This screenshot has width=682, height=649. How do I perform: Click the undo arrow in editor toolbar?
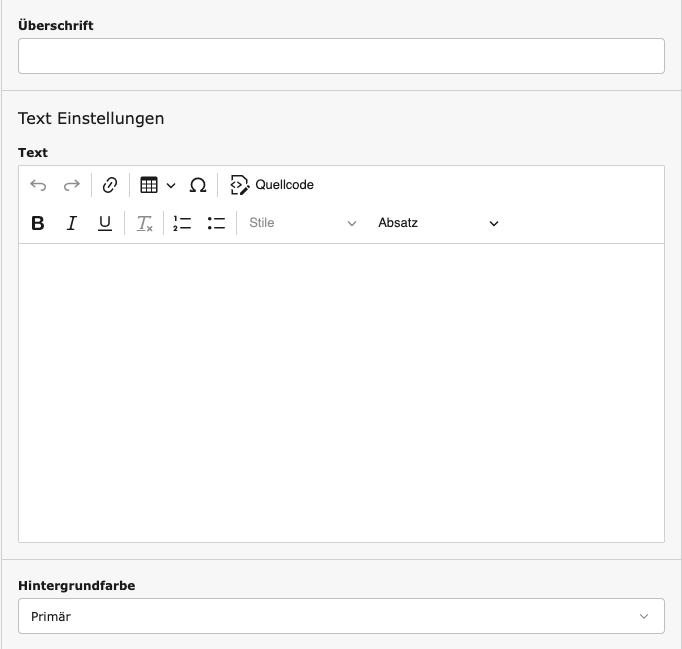(38, 185)
